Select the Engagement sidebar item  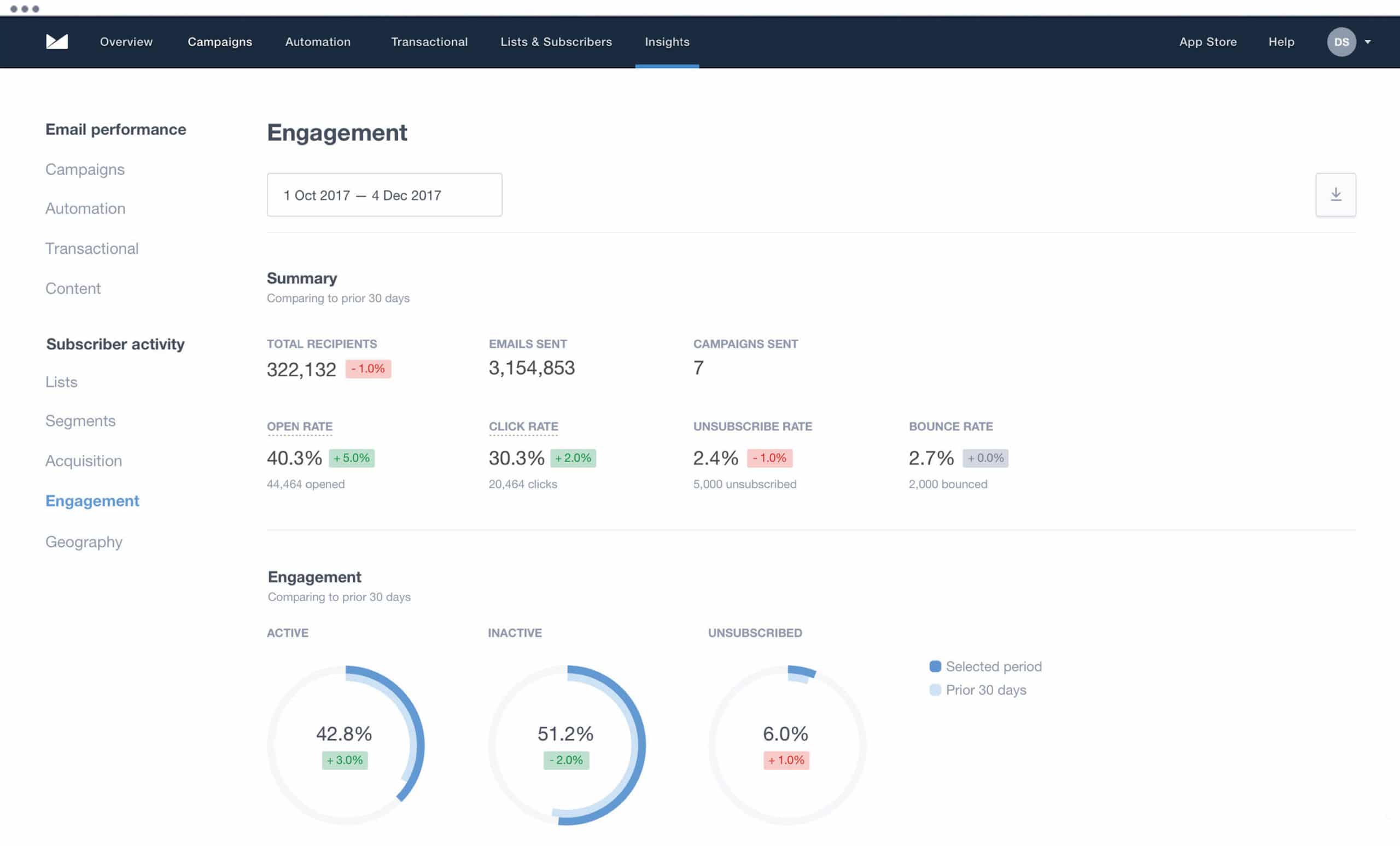pyautogui.click(x=92, y=500)
